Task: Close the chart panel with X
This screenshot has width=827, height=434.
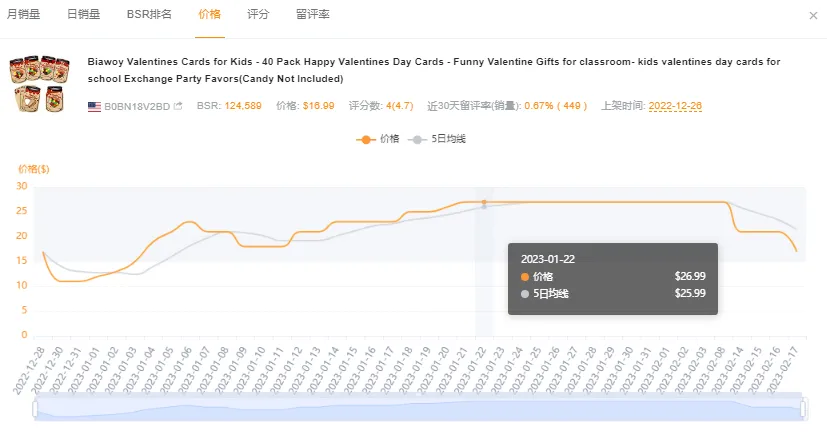Action: [x=812, y=15]
